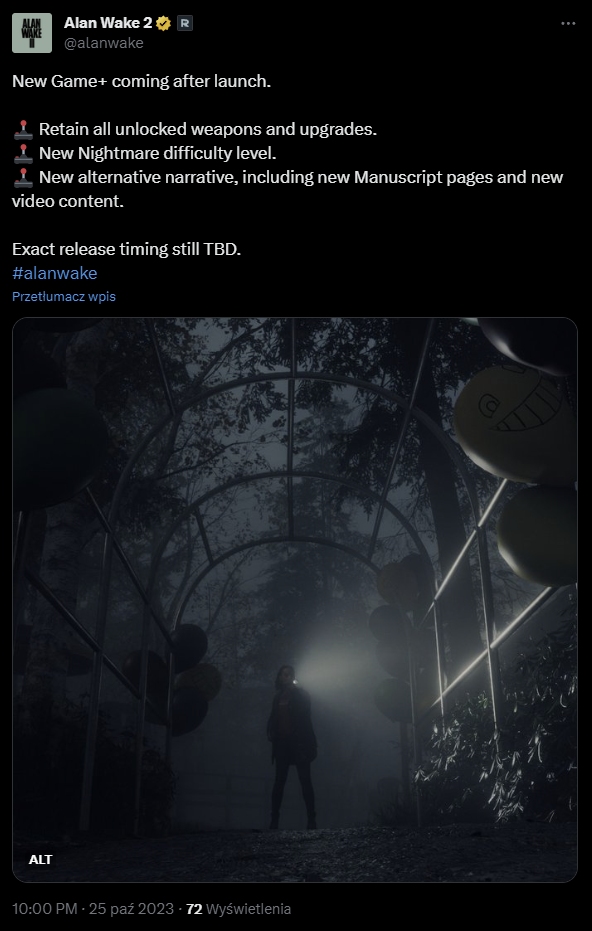Image resolution: width=592 pixels, height=931 pixels.
Task: Open the attached foggy tunnel image
Action: pyautogui.click(x=295, y=600)
